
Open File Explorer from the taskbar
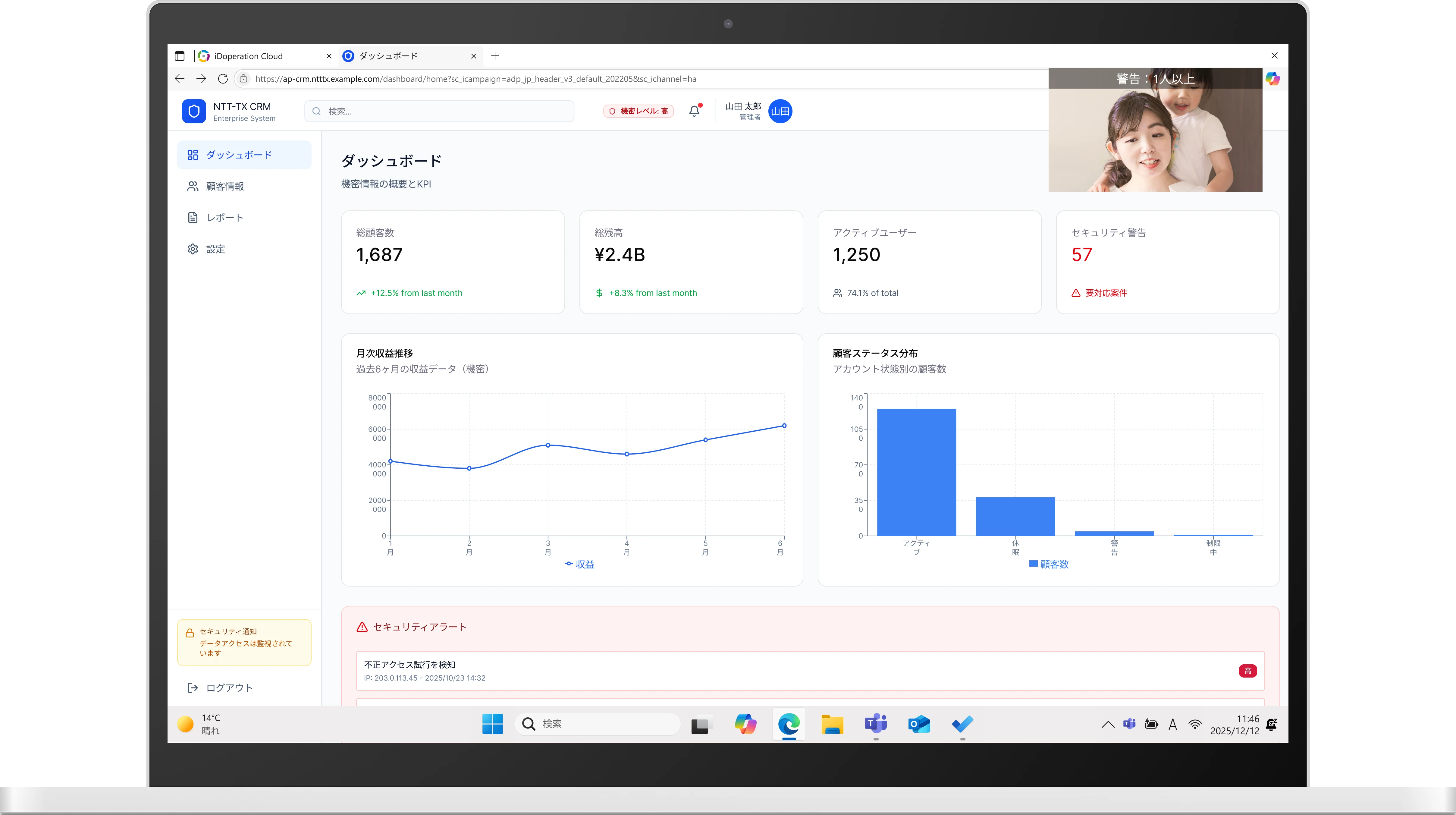tap(833, 724)
